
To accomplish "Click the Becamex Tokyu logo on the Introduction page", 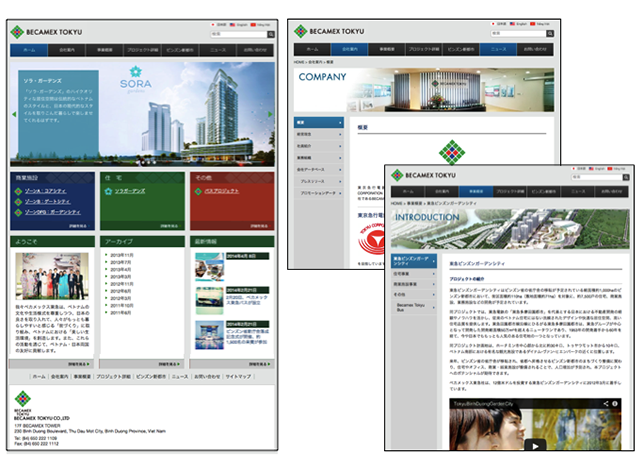I will coord(423,175).
